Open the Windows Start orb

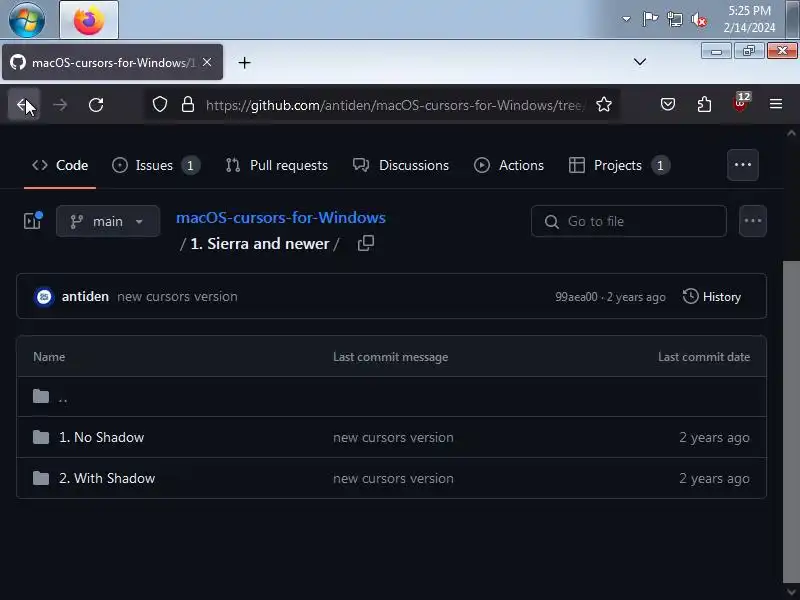(27, 19)
